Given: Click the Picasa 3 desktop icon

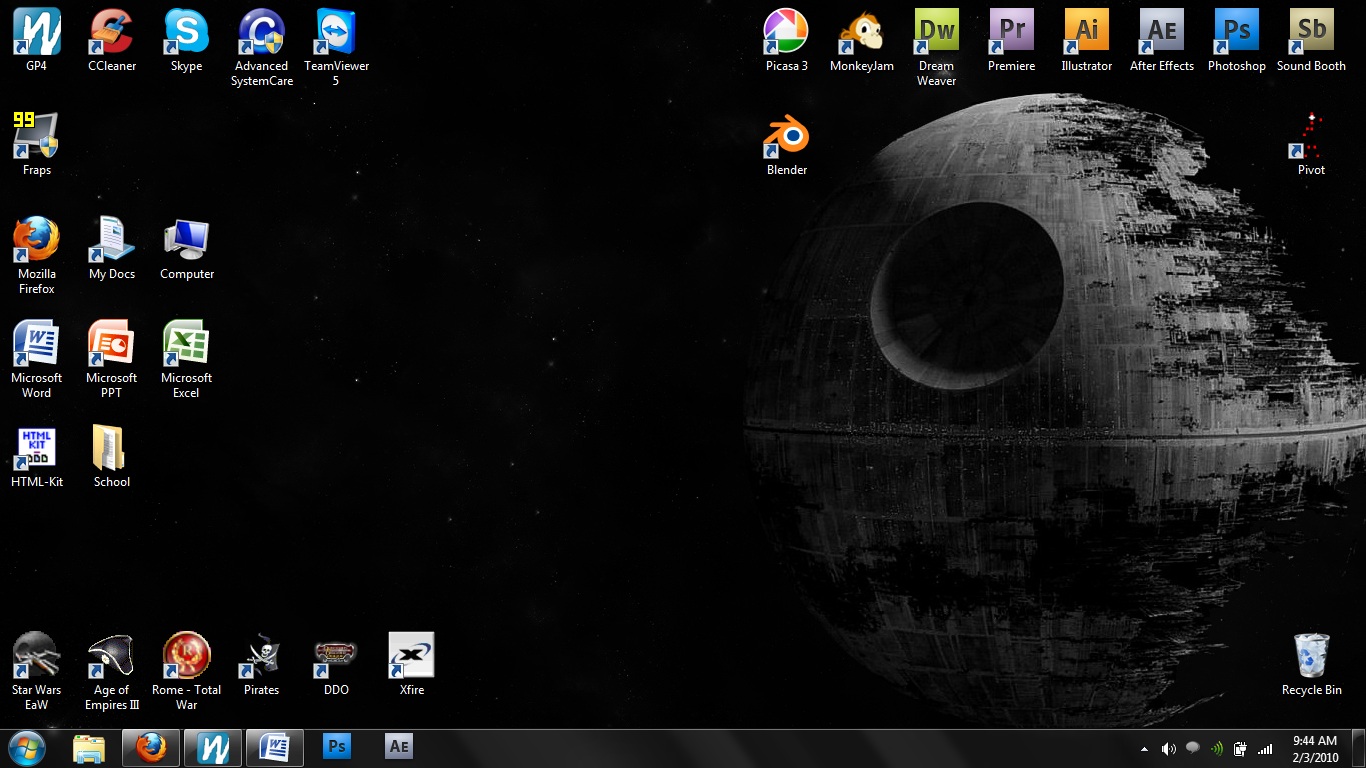Looking at the screenshot, I should (x=787, y=41).
